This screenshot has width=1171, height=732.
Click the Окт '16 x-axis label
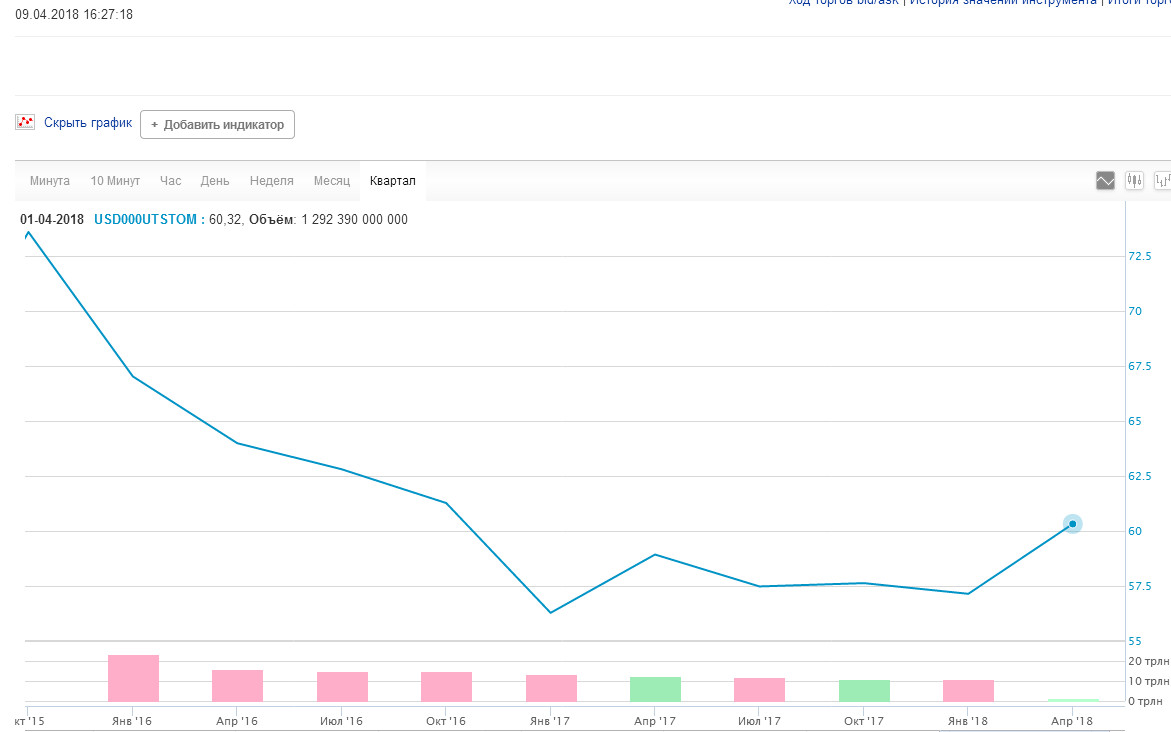pyautogui.click(x=446, y=721)
